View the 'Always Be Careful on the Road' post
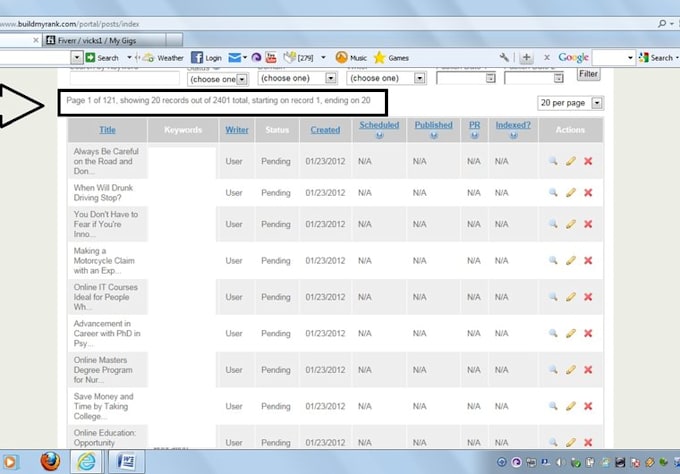Viewport: 680px width, 474px height. coord(553,161)
